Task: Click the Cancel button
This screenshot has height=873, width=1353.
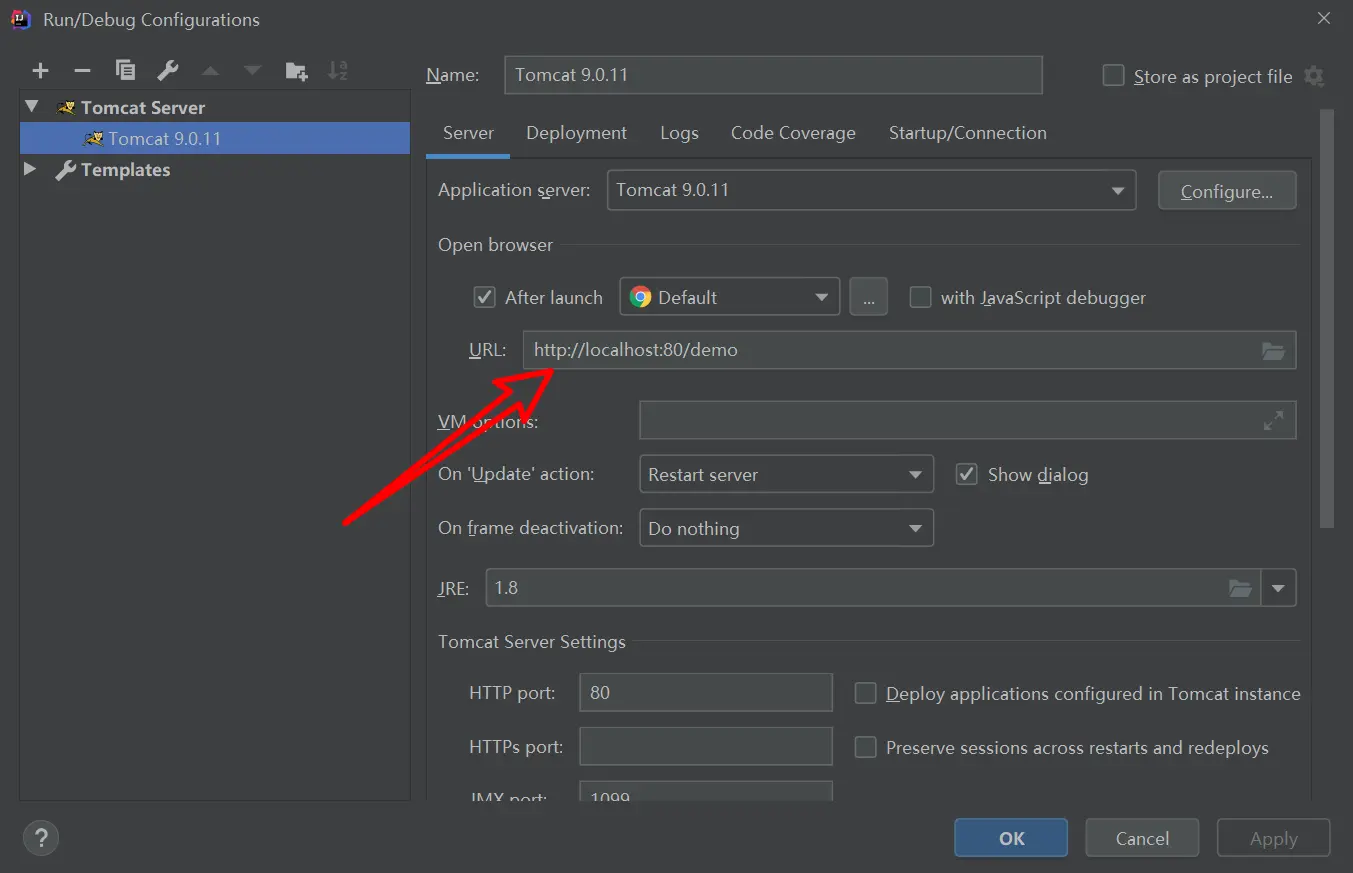Action: (1142, 838)
